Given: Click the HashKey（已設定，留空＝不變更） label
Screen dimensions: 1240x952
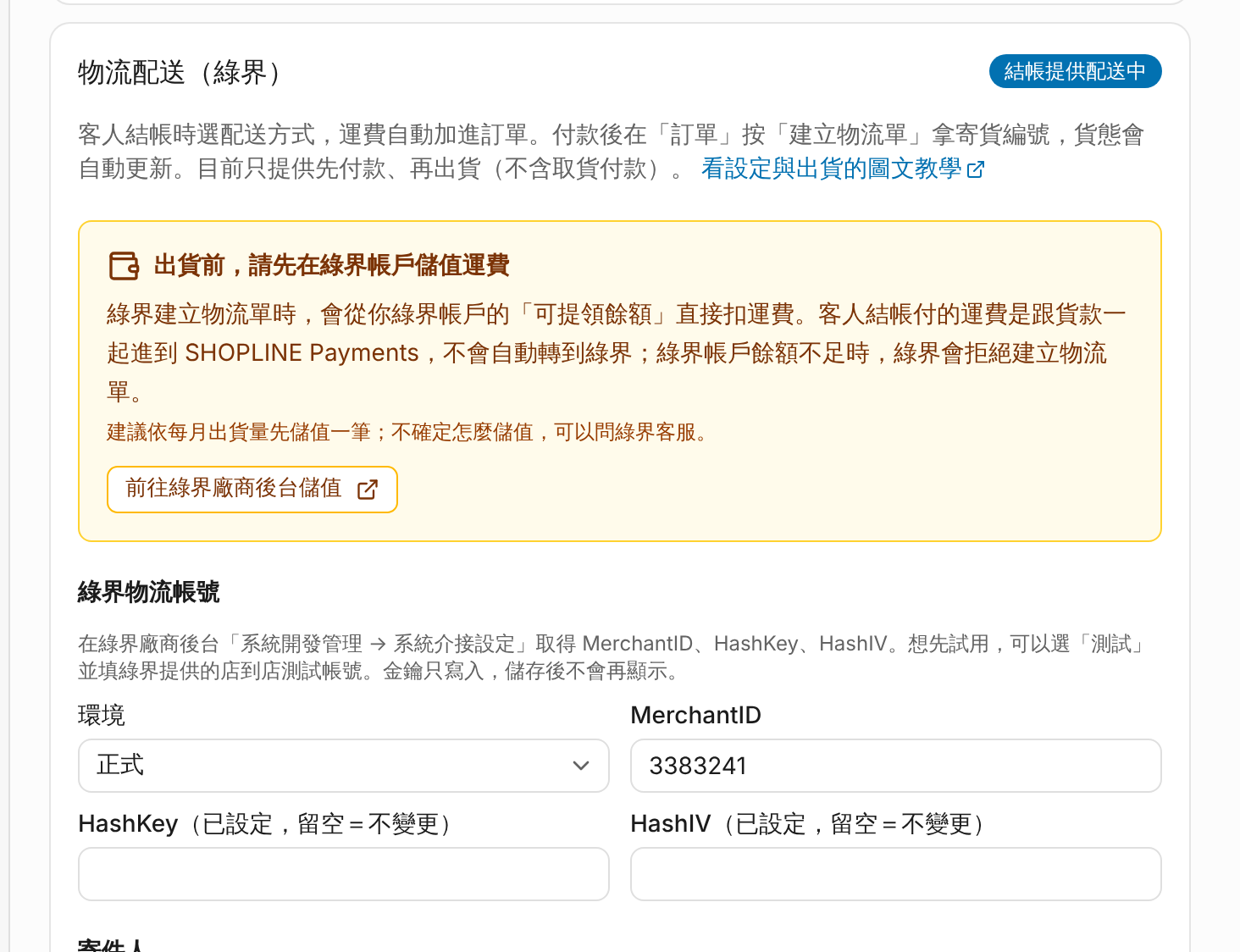Looking at the screenshot, I should point(265,824).
